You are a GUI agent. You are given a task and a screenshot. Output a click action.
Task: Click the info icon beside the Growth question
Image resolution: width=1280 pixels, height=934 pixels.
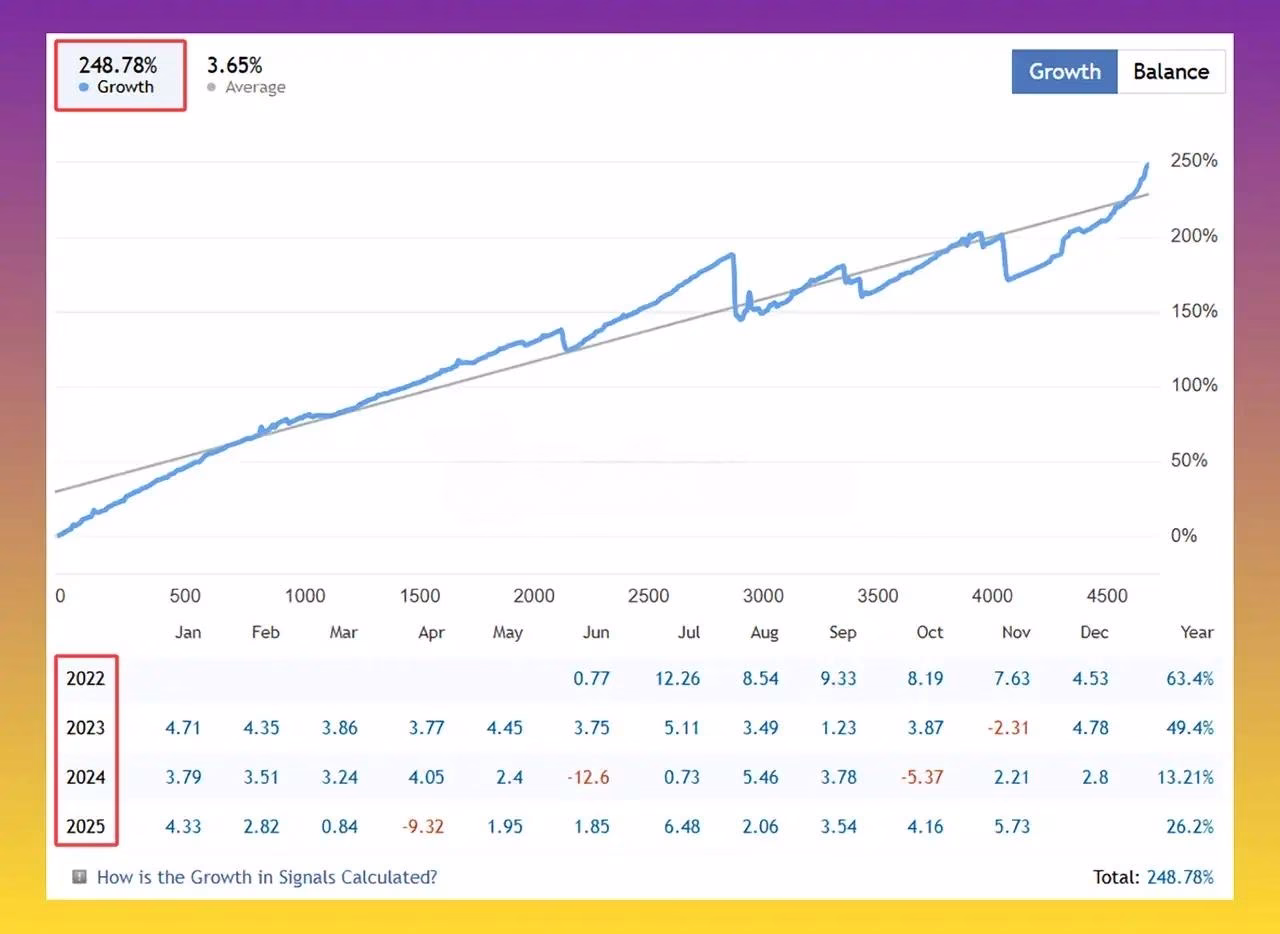[x=80, y=877]
